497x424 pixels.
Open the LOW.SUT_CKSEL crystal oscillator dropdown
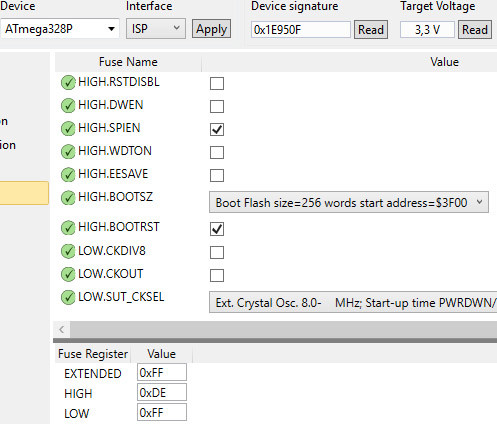pos(353,303)
